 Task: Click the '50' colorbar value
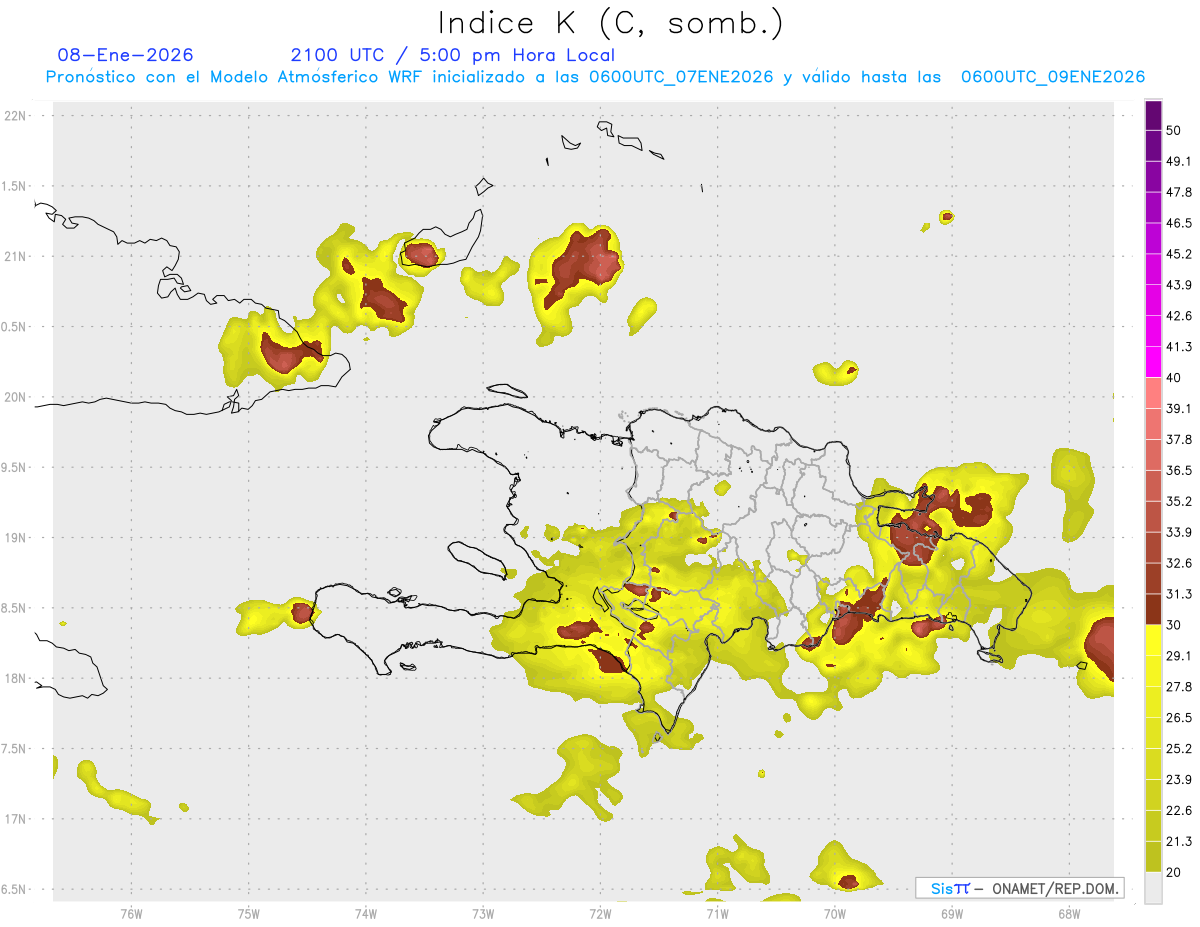[1174, 130]
